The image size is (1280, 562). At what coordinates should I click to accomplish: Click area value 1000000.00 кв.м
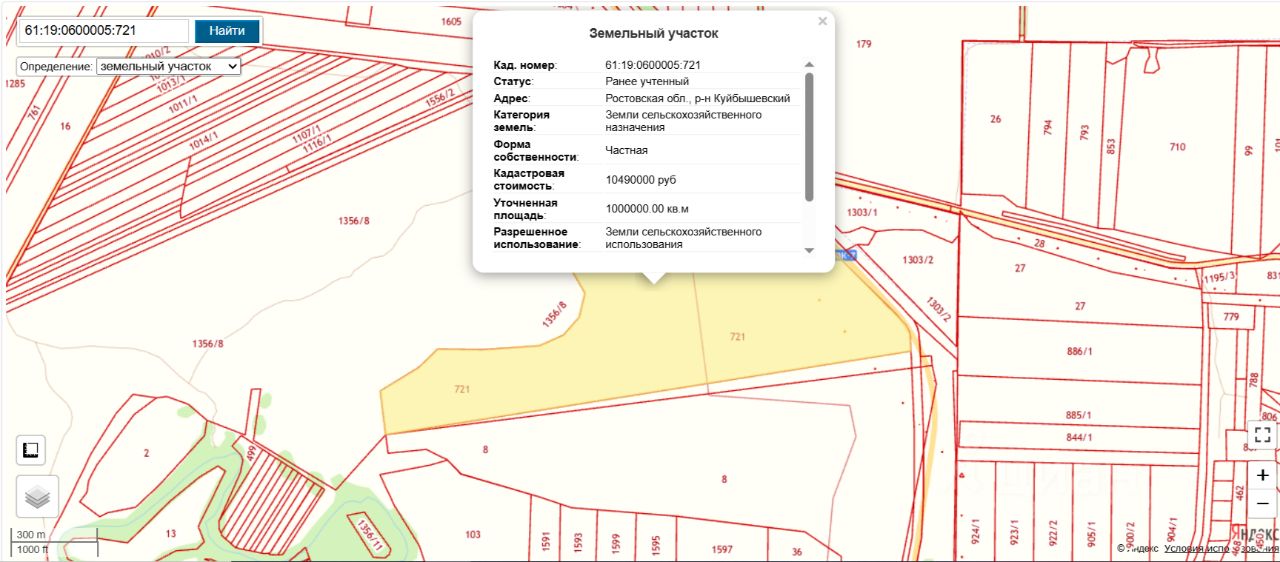point(647,209)
